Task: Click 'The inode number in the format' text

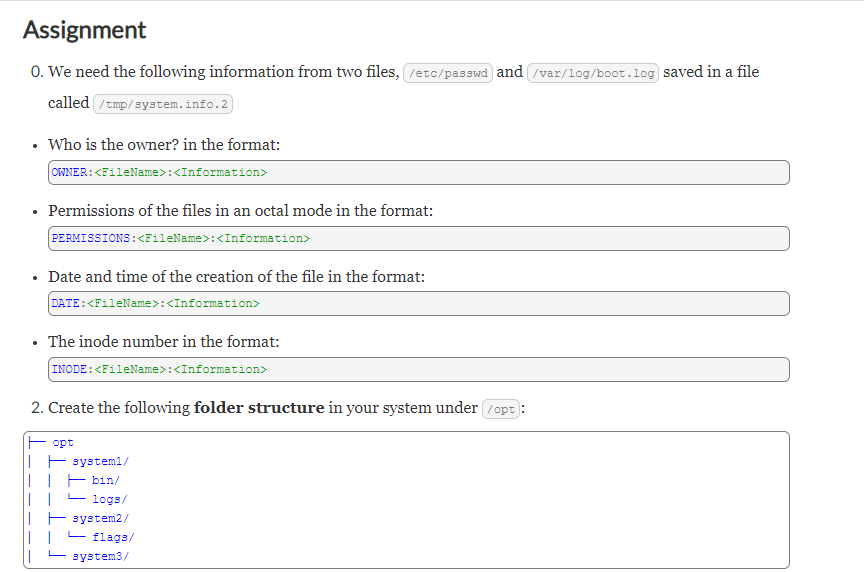Action: [164, 342]
